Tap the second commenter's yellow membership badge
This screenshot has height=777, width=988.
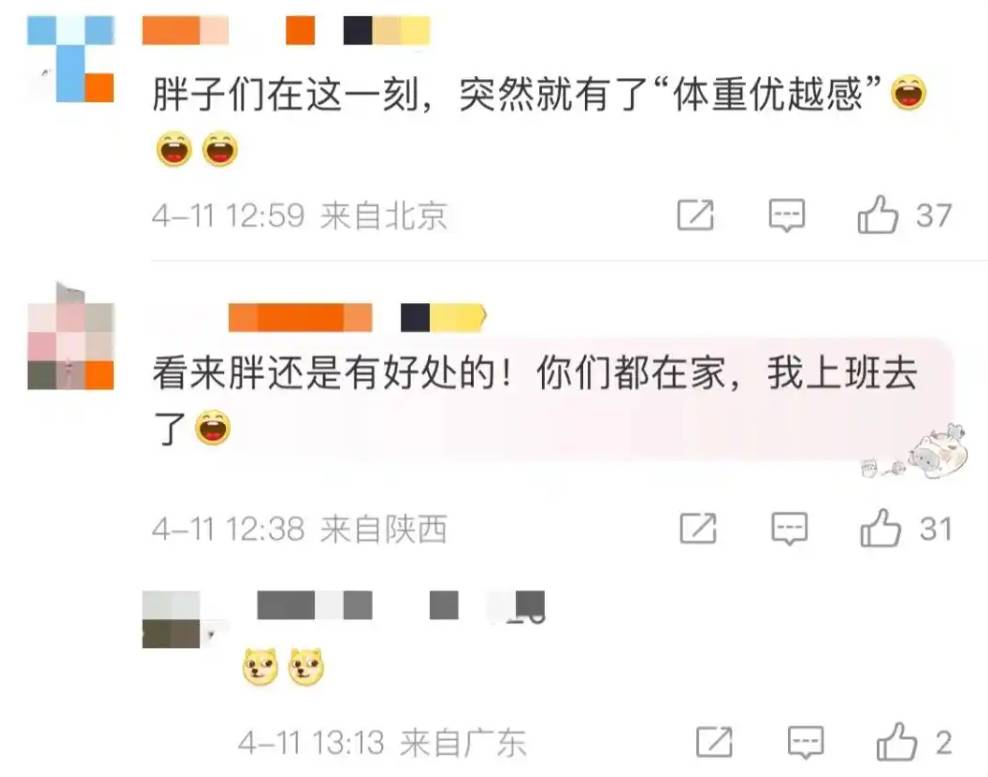444,318
